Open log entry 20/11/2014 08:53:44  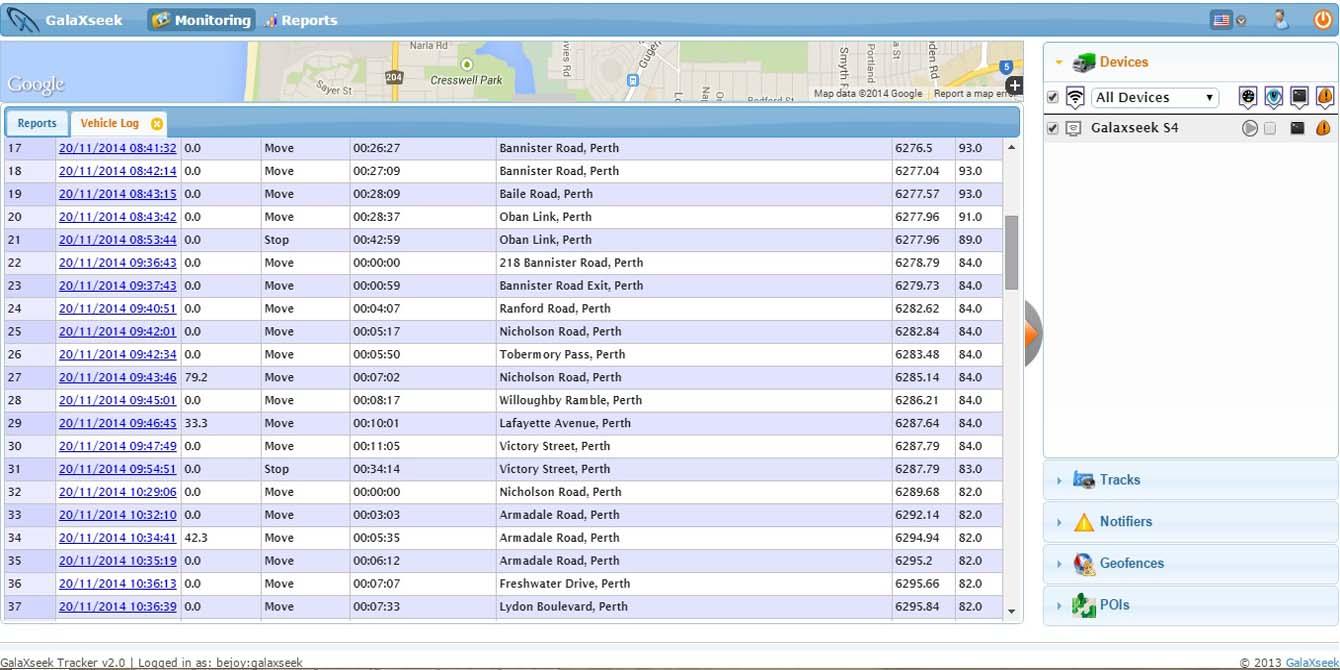[x=118, y=240]
